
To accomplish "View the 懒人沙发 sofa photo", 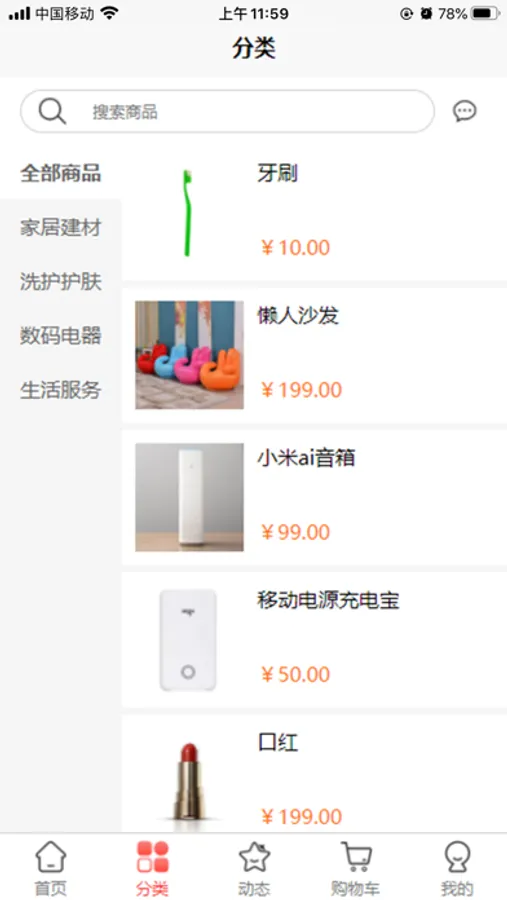I will pos(189,355).
